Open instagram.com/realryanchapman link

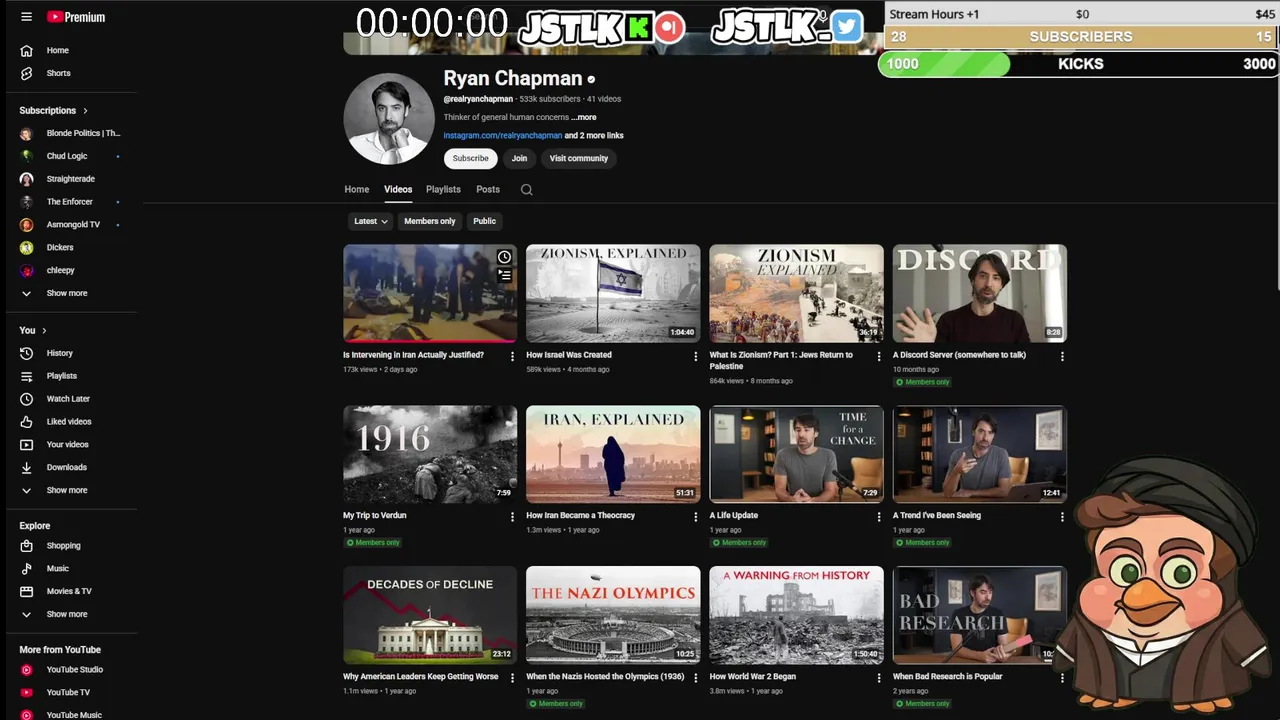pyautogui.click(x=503, y=136)
